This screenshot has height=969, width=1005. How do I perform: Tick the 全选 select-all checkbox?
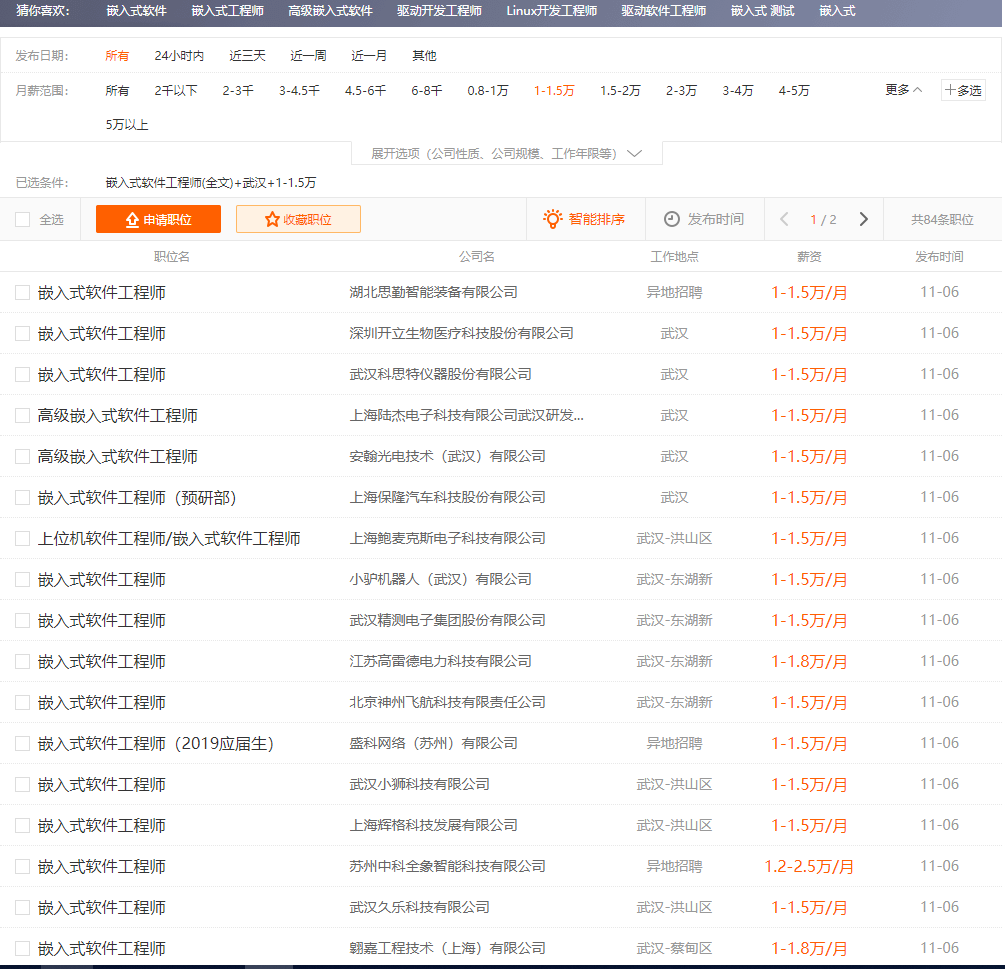pyautogui.click(x=22, y=219)
